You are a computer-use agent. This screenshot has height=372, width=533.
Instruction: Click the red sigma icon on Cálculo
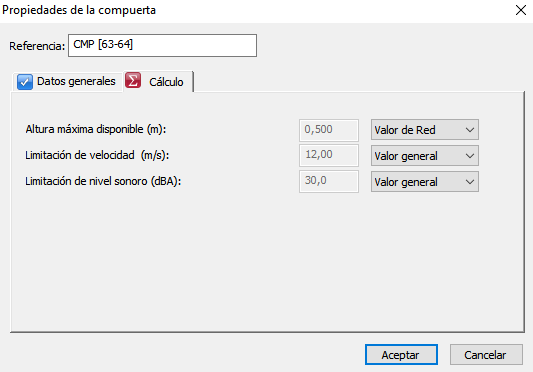133,81
